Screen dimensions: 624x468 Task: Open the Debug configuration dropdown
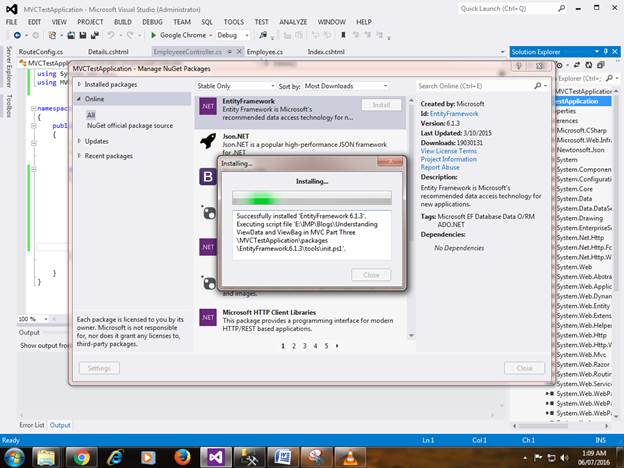[x=233, y=35]
